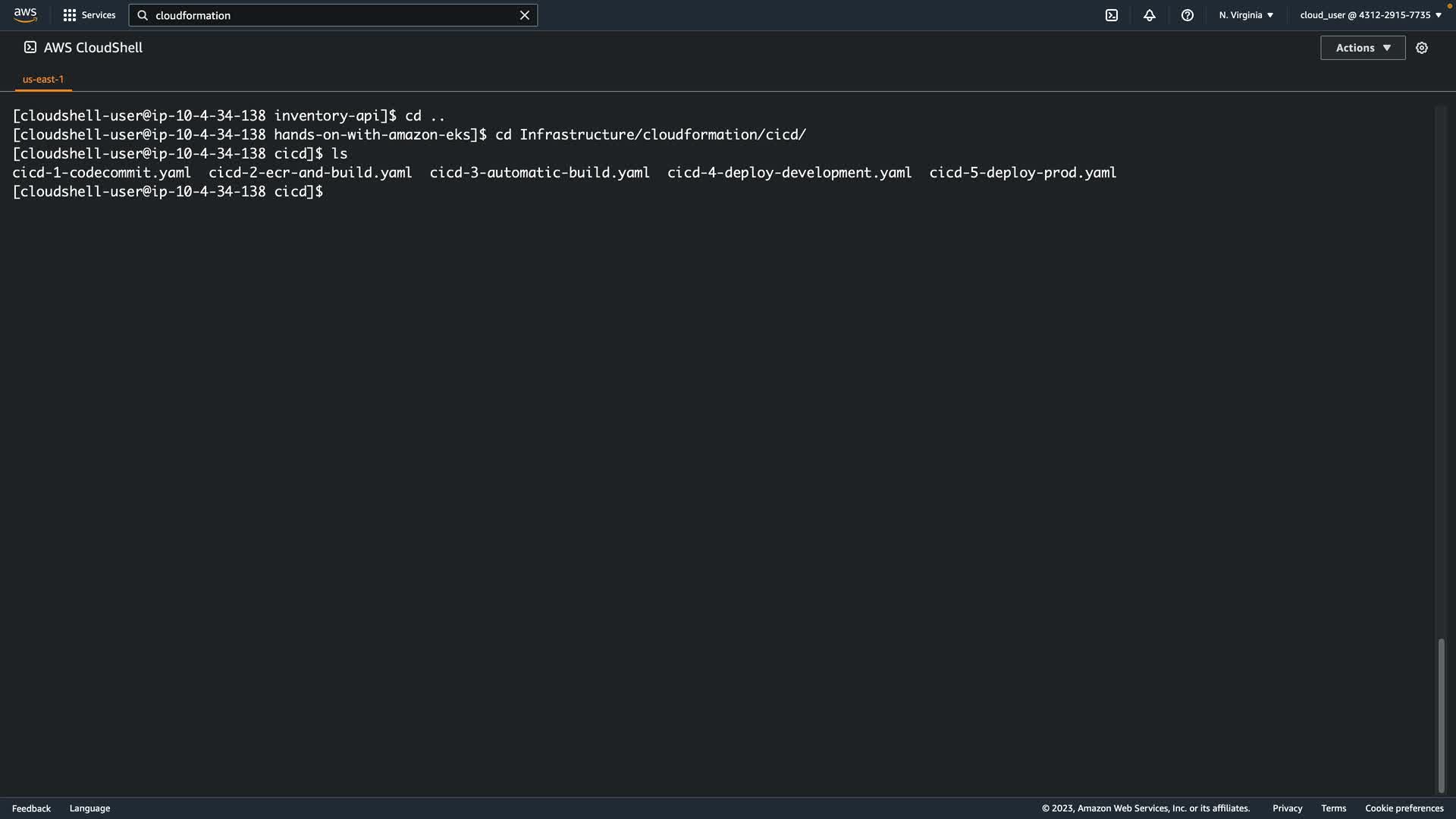This screenshot has width=1456, height=819.
Task: Open the notifications bell icon
Action: pyautogui.click(x=1149, y=15)
